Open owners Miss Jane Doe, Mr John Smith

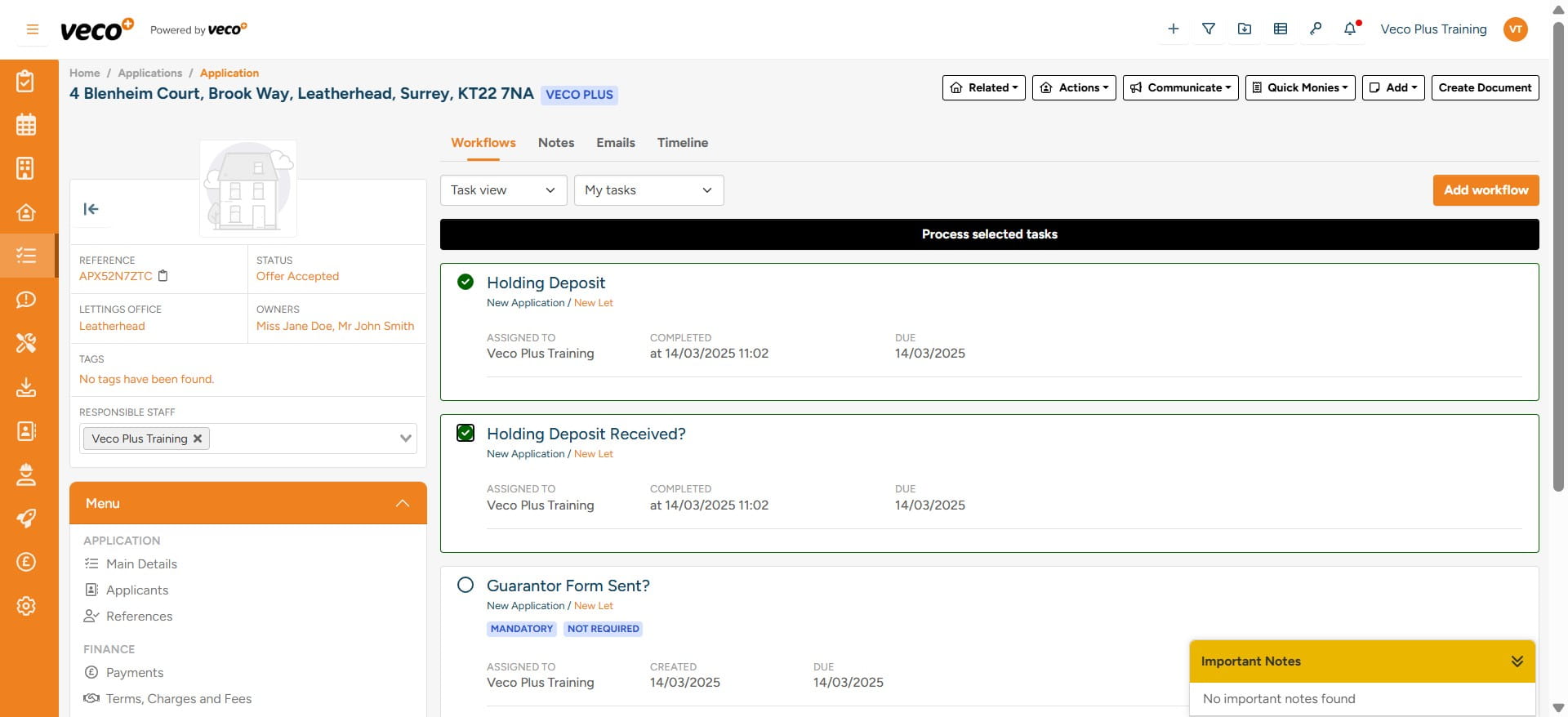click(335, 326)
